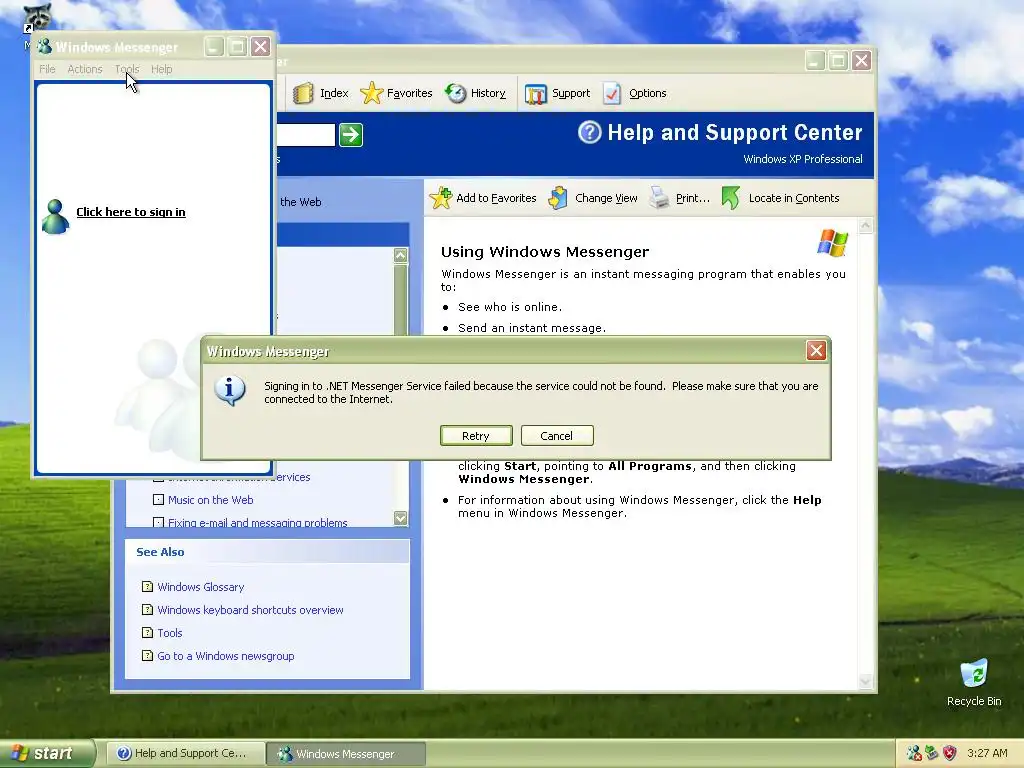Click the document icon beside Tools link
This screenshot has height=768, width=1024.
tap(148, 632)
